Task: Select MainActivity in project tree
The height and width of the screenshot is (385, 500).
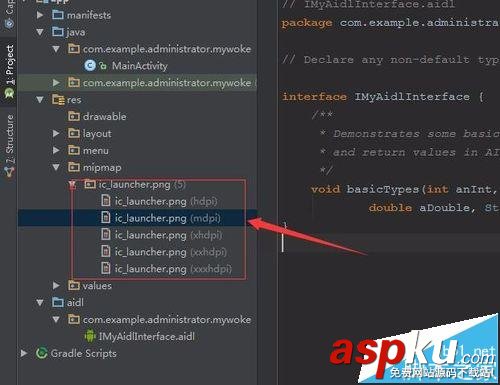Action: [x=140, y=66]
